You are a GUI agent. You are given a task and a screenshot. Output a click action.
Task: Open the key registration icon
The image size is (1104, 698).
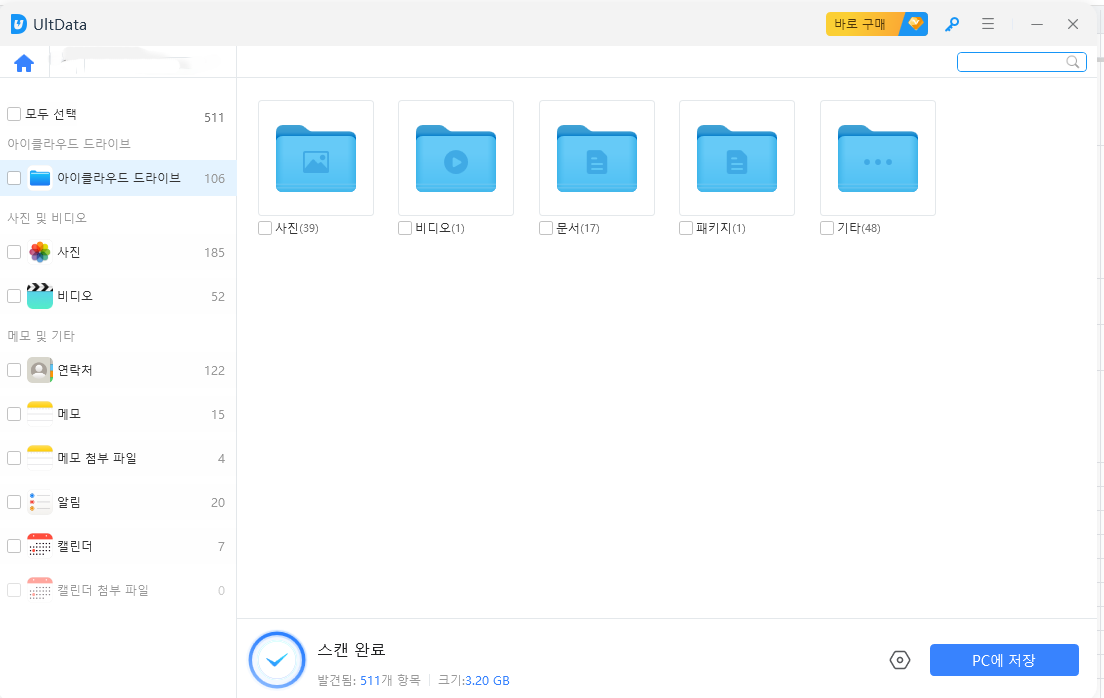tap(951, 25)
